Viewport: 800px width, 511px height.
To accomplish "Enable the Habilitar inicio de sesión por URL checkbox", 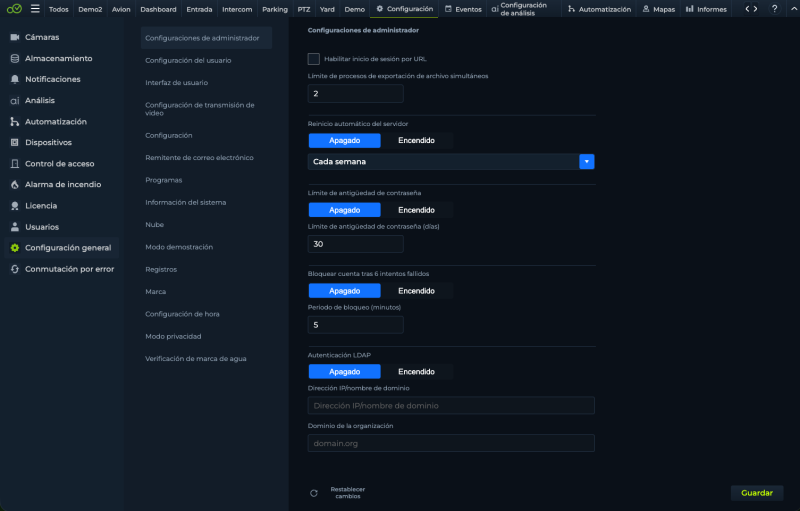I will click(314, 59).
